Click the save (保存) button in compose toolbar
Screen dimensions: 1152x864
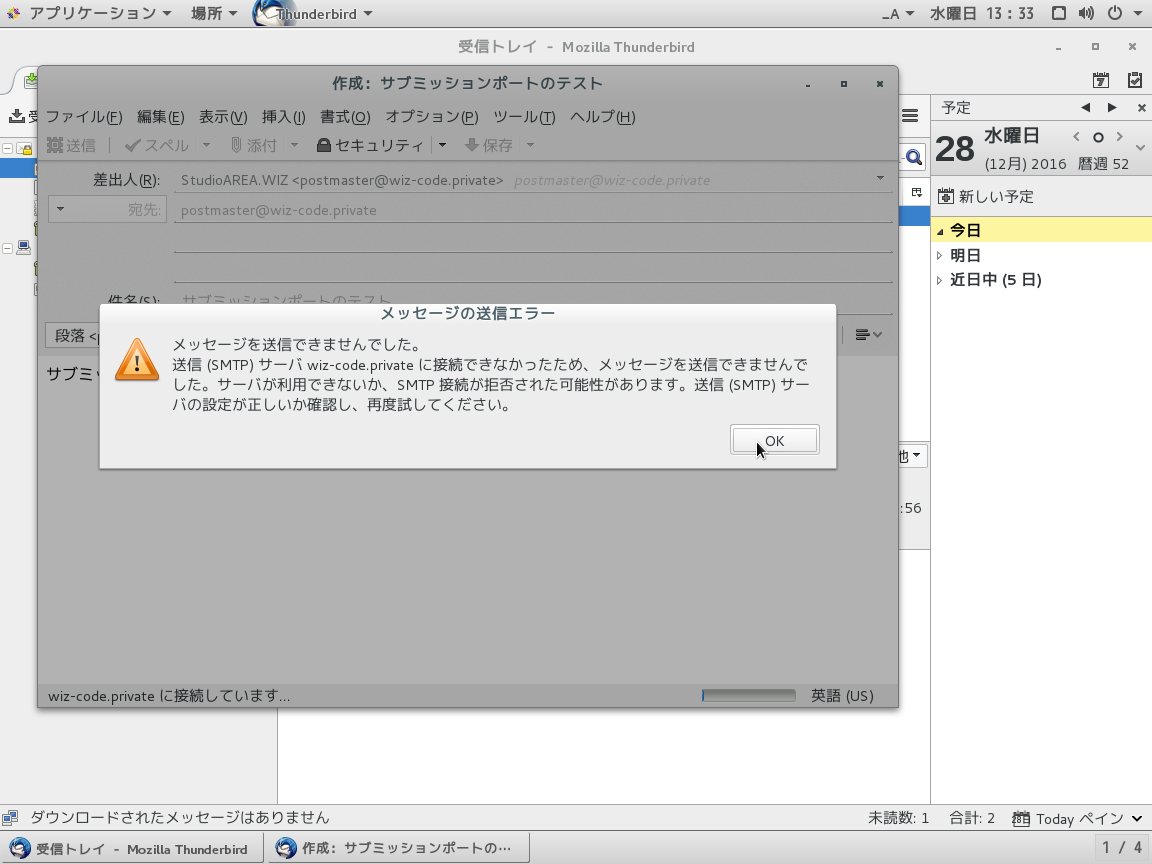489,145
